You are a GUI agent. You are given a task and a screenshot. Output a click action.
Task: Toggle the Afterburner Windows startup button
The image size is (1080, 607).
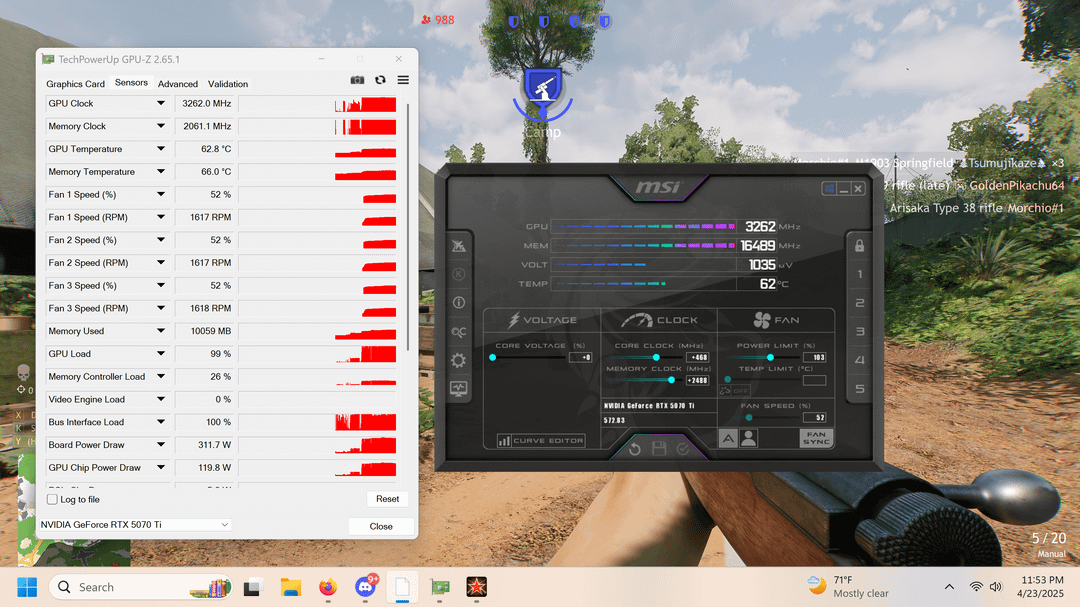pyautogui.click(x=829, y=189)
